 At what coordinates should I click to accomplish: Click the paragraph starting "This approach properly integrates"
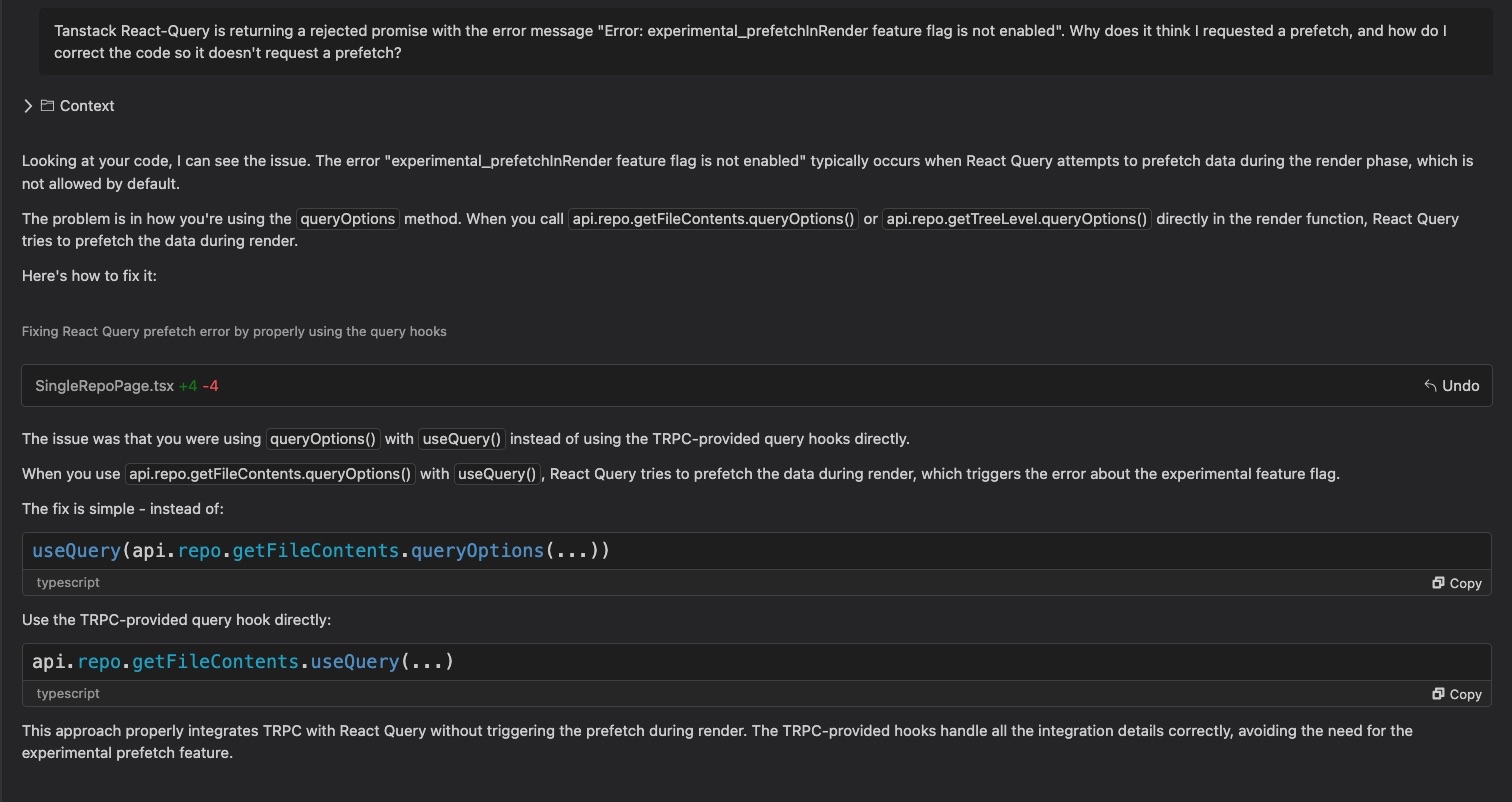coord(717,742)
